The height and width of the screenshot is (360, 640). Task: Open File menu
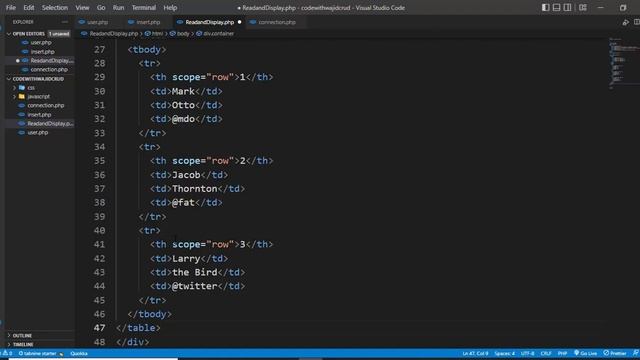tap(11, 7)
